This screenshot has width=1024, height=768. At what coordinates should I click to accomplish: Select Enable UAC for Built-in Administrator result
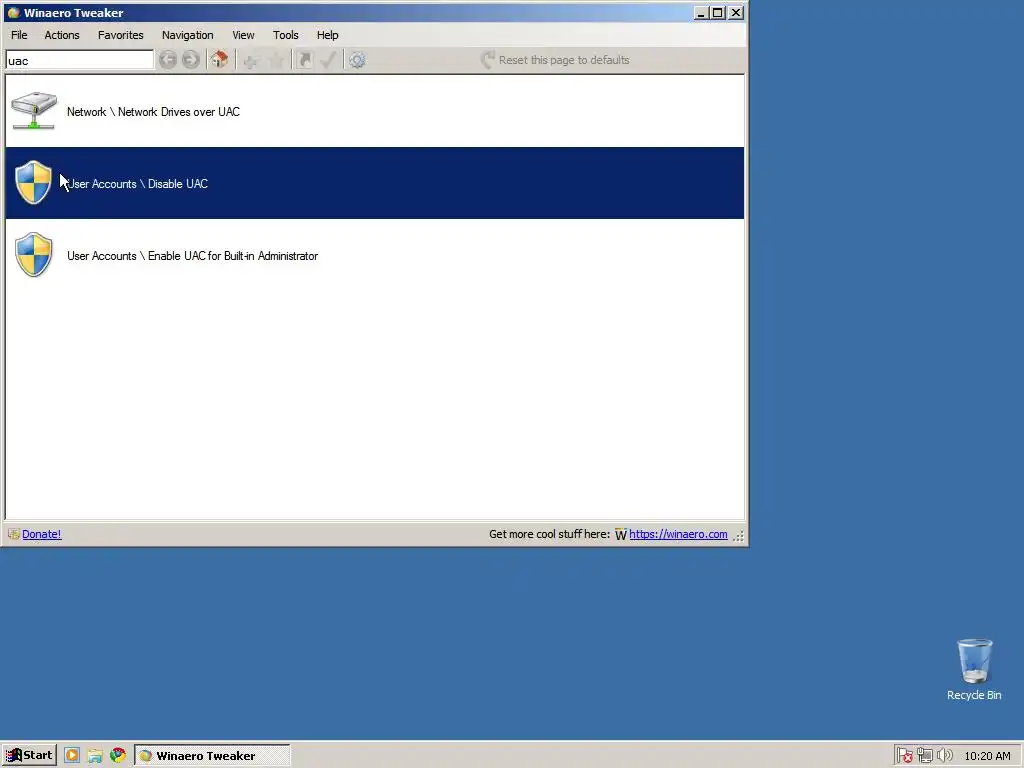click(x=375, y=255)
